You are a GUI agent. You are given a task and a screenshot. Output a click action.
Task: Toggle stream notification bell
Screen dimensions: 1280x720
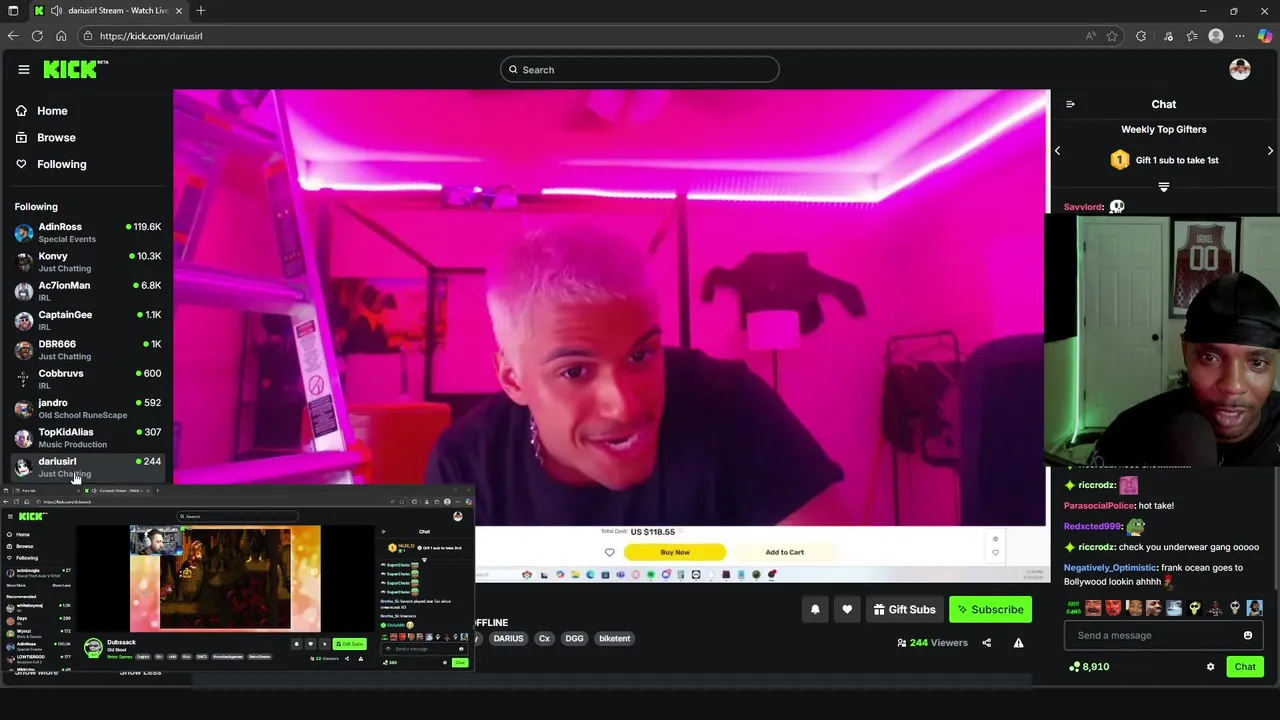point(815,609)
